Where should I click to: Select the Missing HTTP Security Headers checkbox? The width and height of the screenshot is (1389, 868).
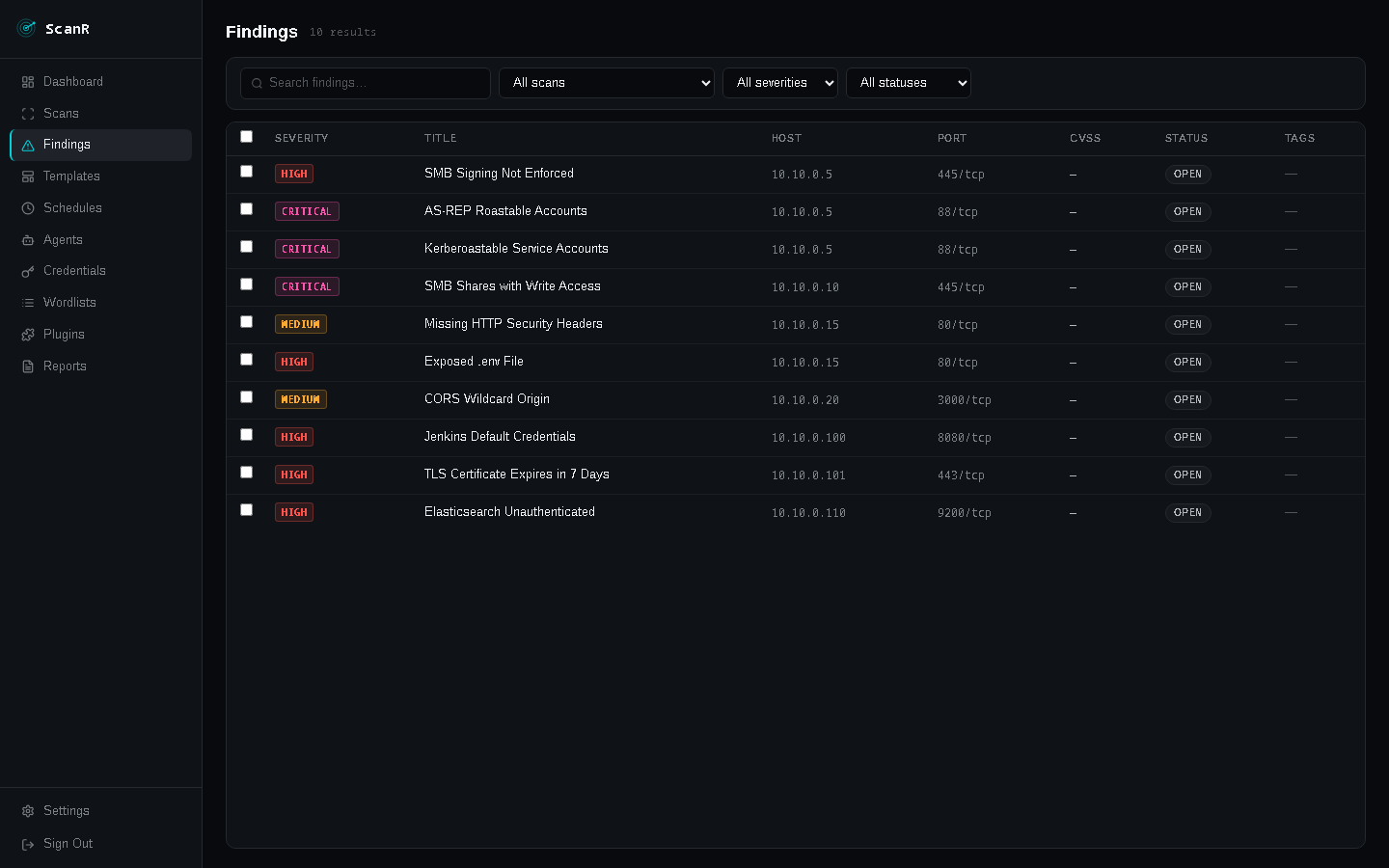[x=246, y=322]
